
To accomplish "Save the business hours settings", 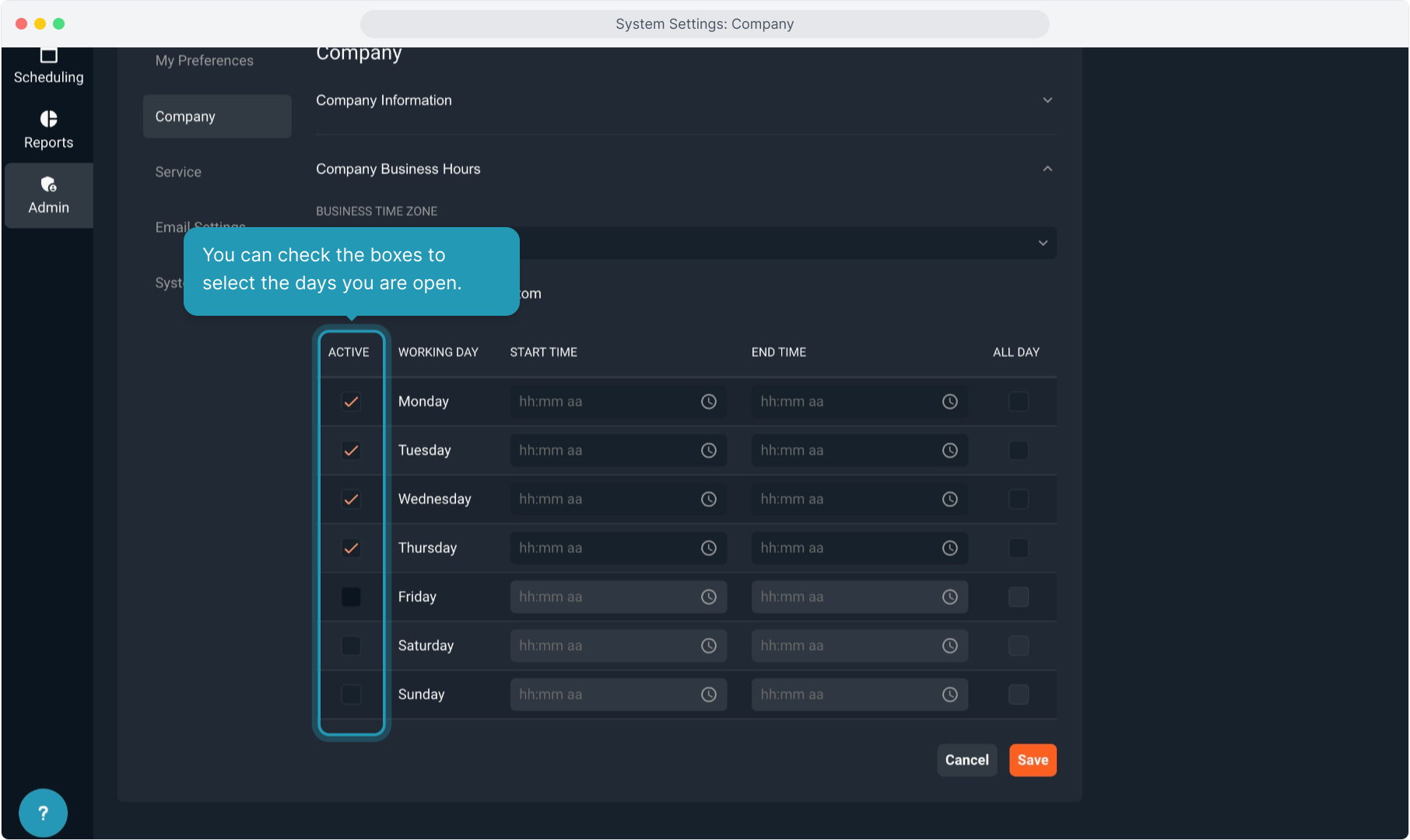I will tap(1032, 761).
